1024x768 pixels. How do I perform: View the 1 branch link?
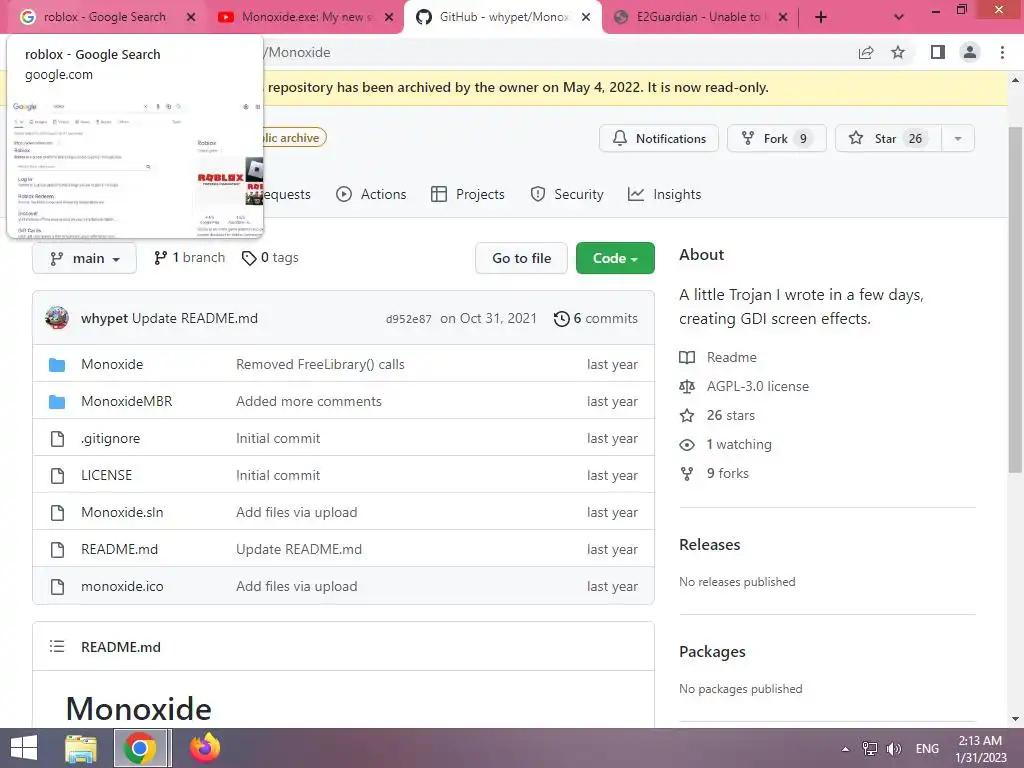(189, 258)
